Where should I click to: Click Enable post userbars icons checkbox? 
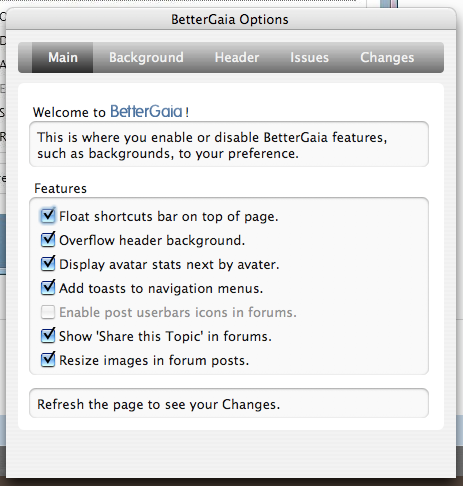click(x=48, y=312)
